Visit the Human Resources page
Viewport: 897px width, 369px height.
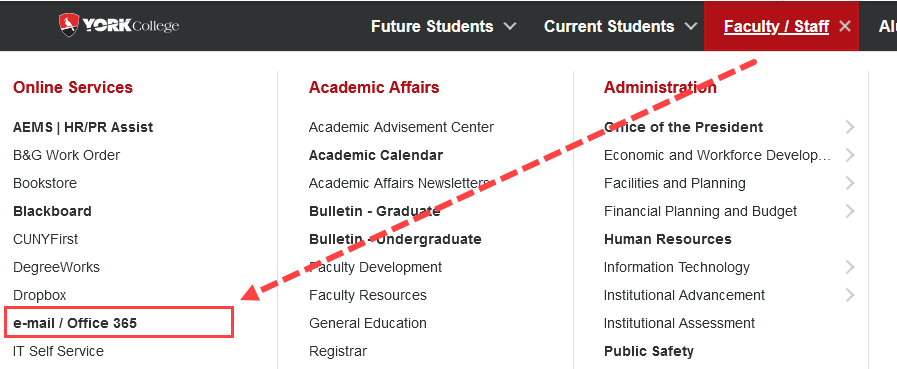[x=668, y=239]
